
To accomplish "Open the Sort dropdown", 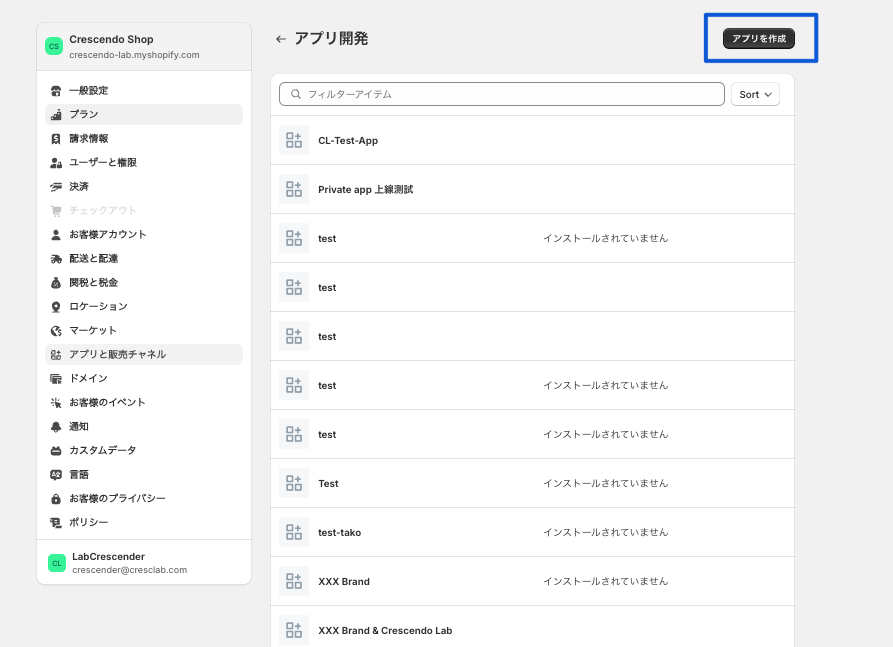I will click(x=755, y=95).
